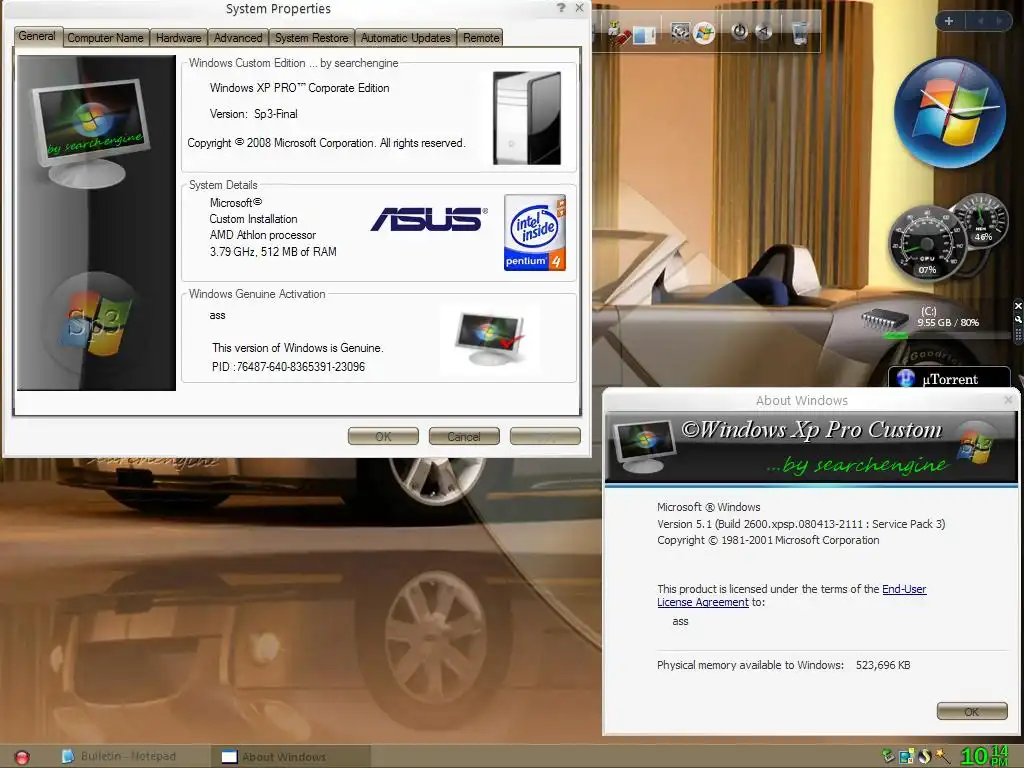Click the Version 5.1 build text
The width and height of the screenshot is (1024, 768).
point(801,524)
